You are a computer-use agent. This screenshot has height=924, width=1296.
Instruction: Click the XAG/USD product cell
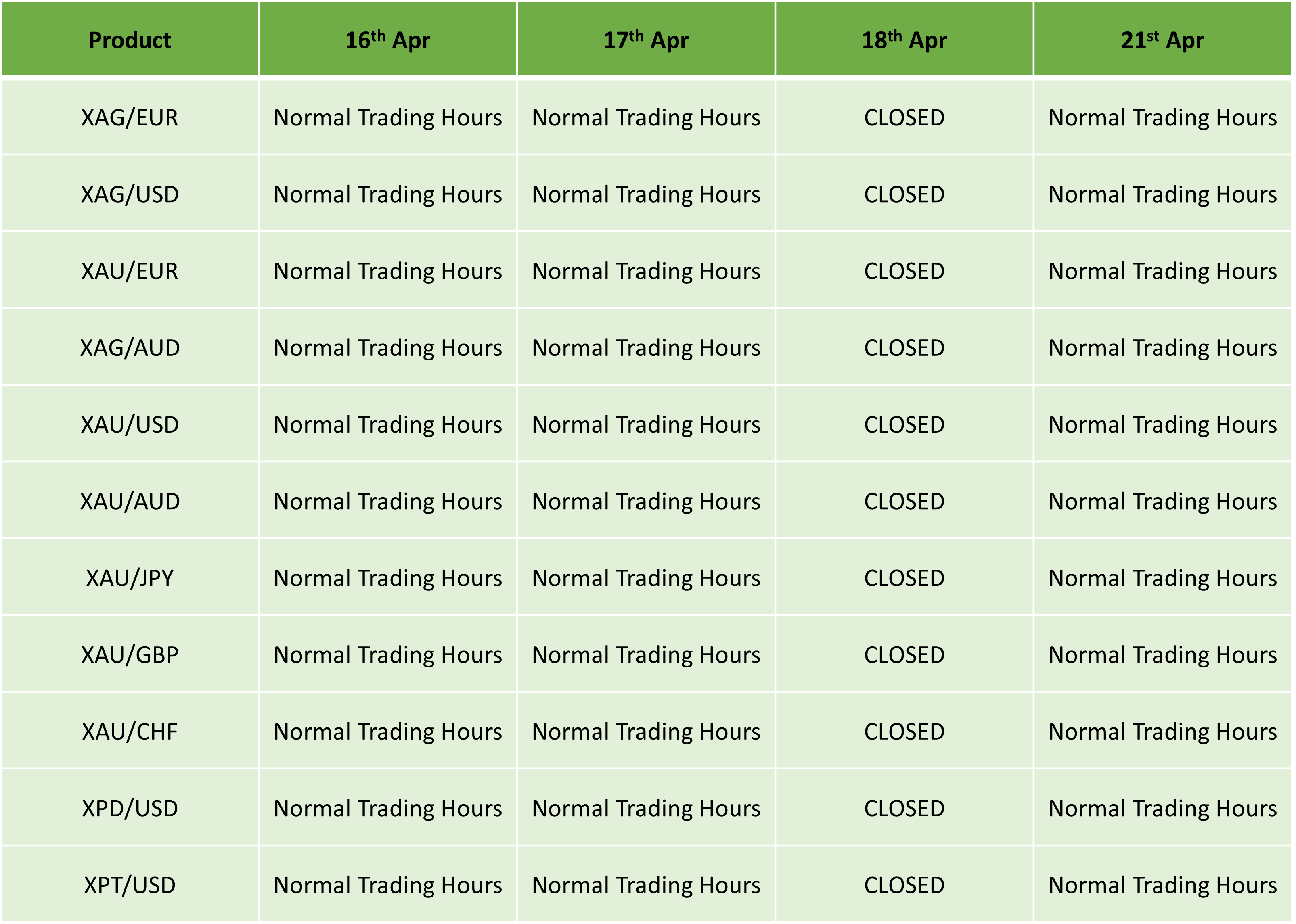(x=130, y=194)
